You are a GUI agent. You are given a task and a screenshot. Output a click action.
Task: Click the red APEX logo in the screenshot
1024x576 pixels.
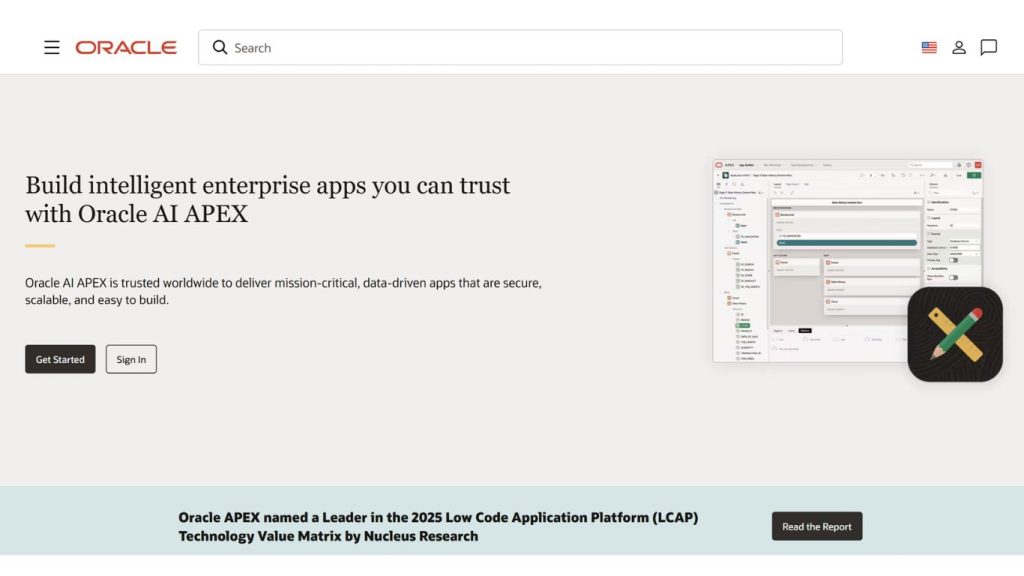point(719,163)
